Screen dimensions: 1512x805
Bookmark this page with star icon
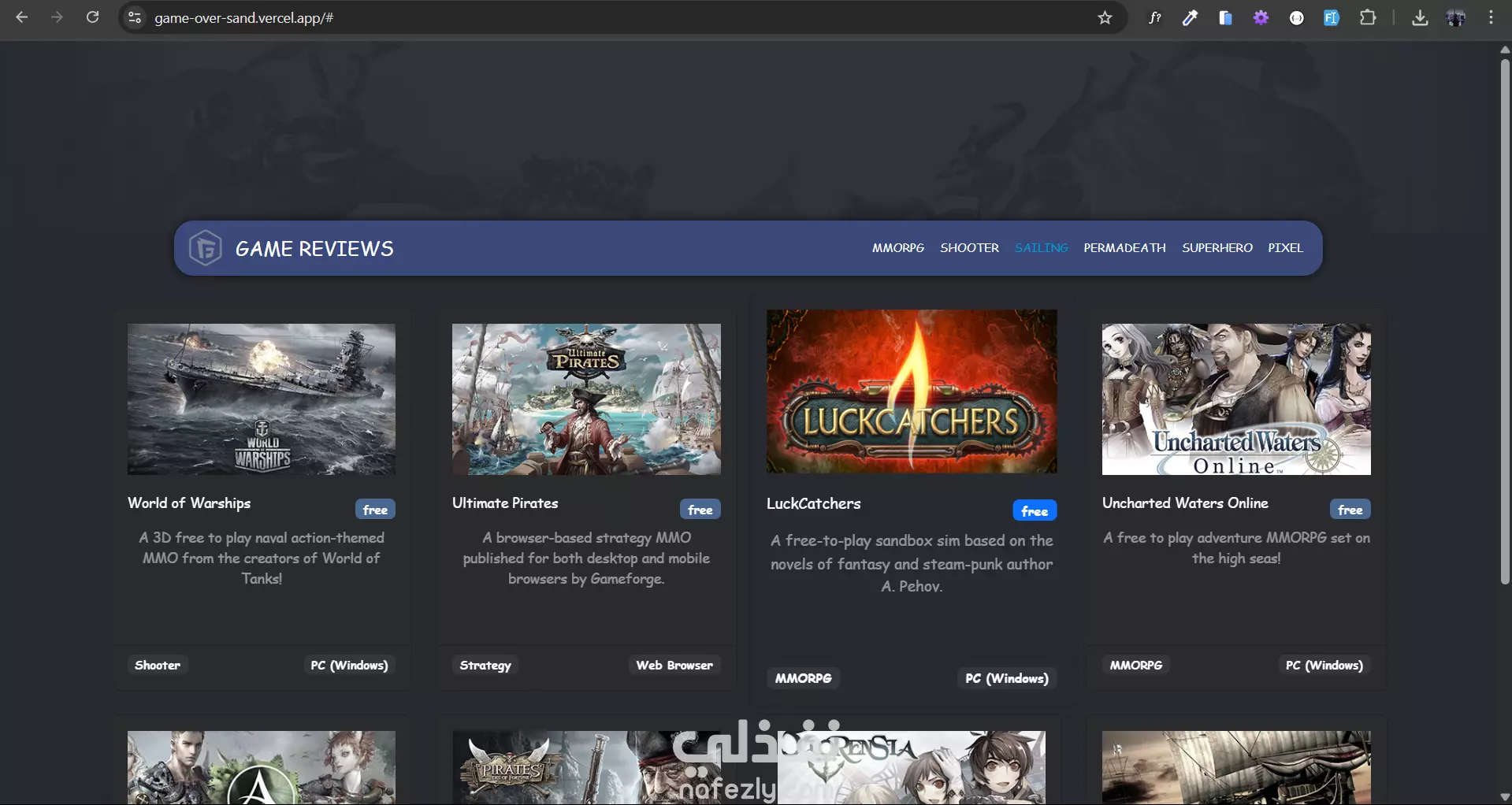pyautogui.click(x=1105, y=17)
